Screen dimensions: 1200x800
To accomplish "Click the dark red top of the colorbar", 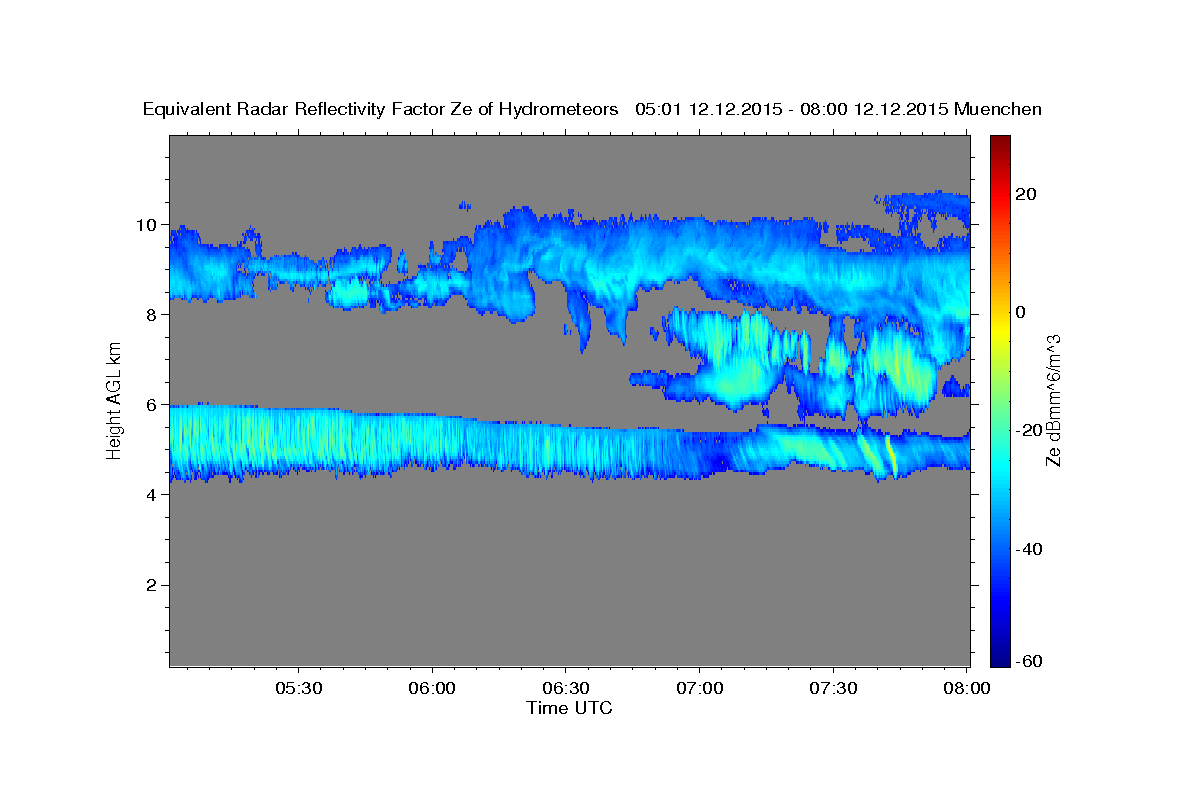I will [999, 142].
